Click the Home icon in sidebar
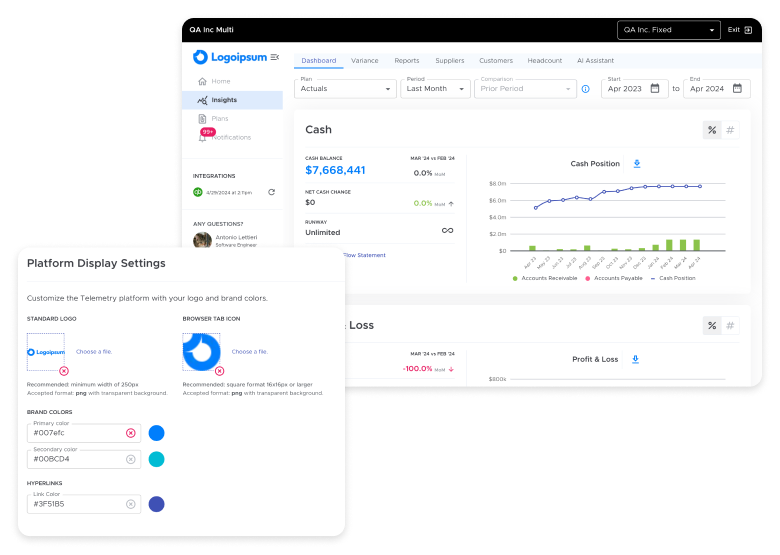 point(202,81)
